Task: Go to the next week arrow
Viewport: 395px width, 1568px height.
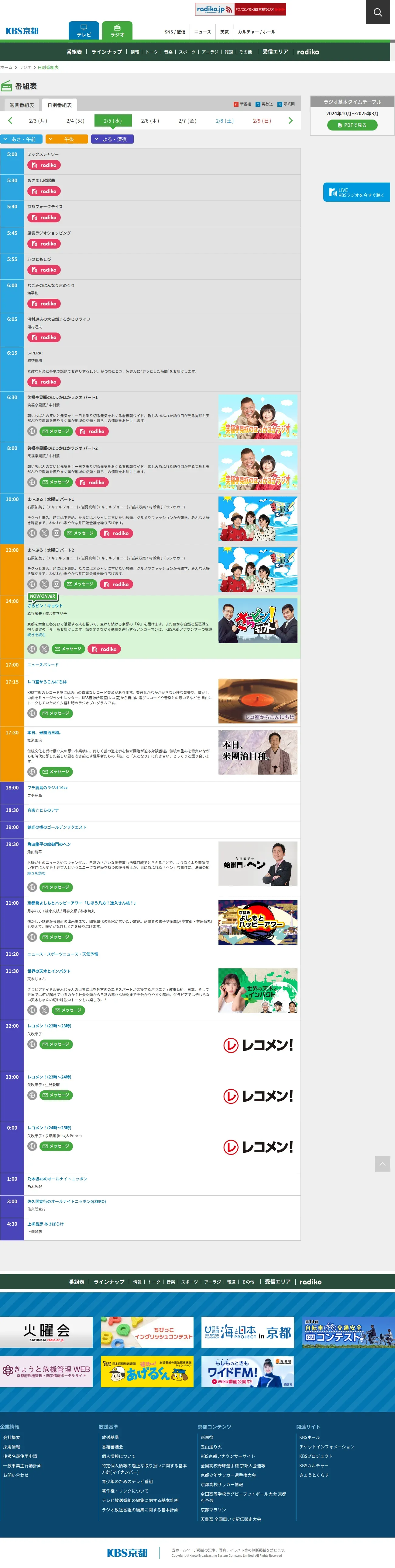Action: pos(290,120)
